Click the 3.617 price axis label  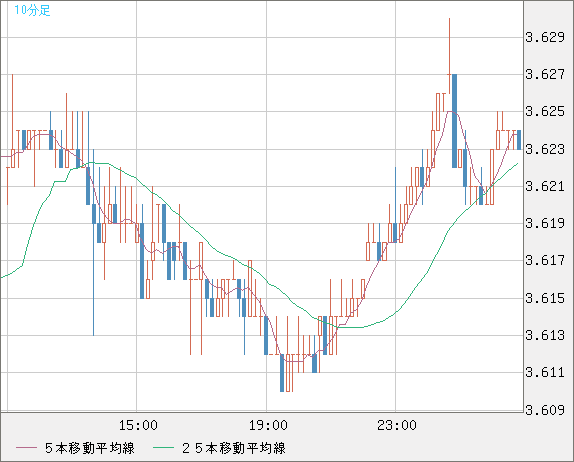click(545, 261)
